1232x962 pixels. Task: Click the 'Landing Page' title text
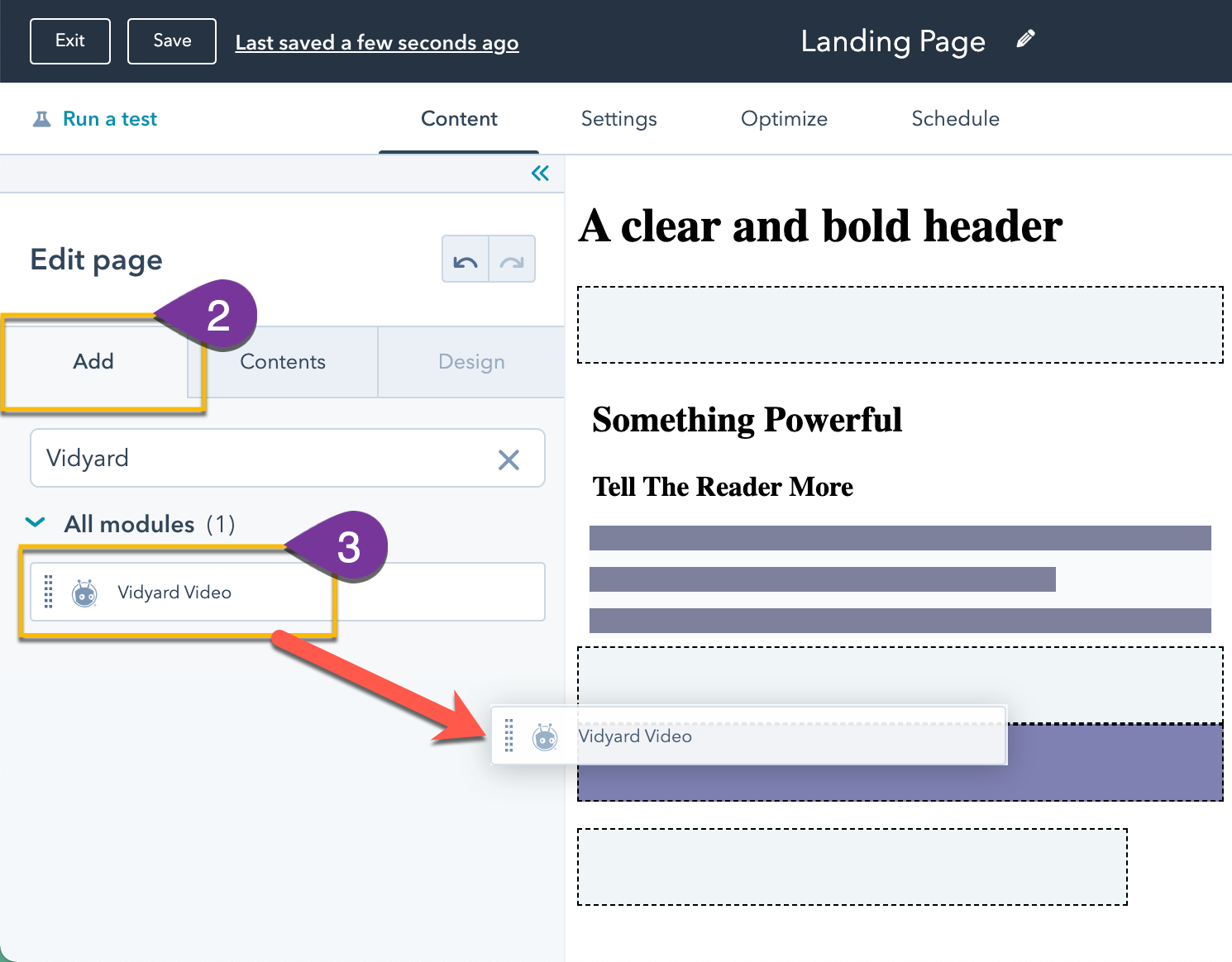pyautogui.click(x=893, y=41)
